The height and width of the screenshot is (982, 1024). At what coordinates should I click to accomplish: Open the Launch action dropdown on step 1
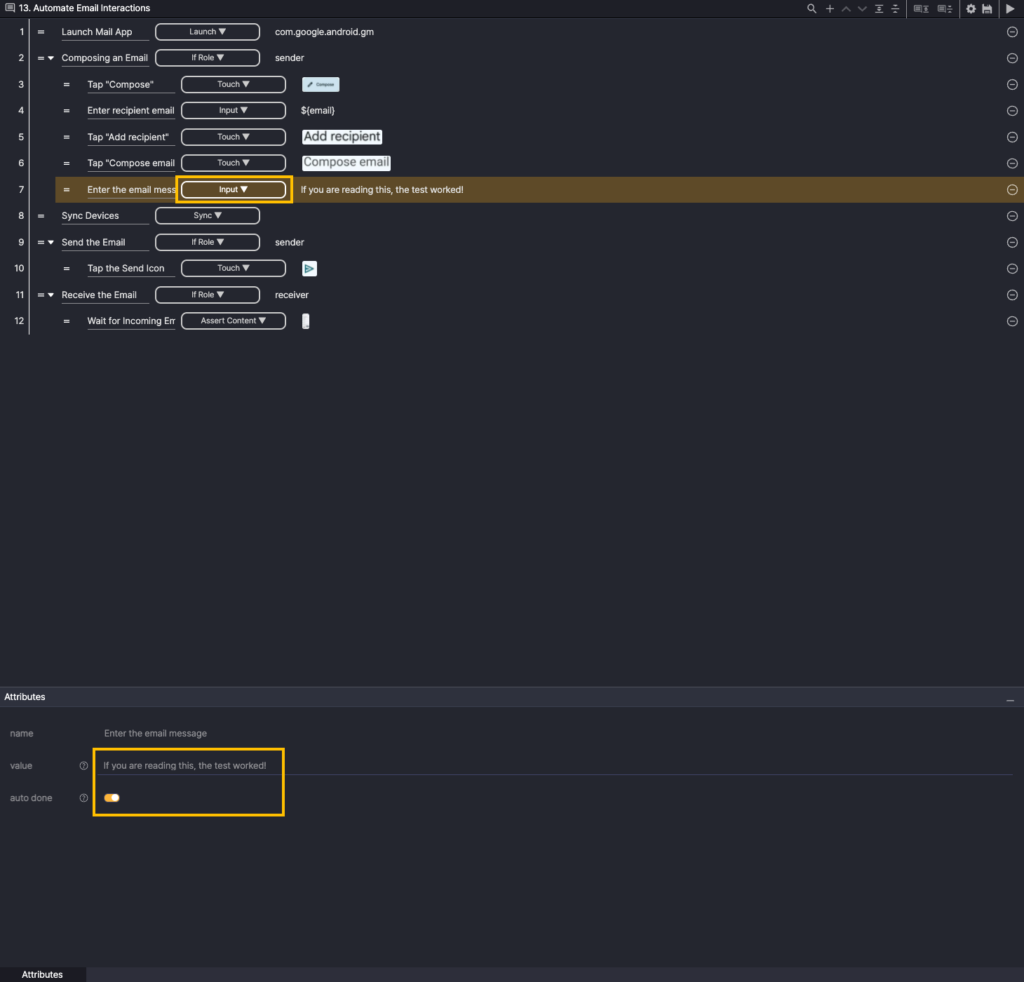[x=207, y=32]
